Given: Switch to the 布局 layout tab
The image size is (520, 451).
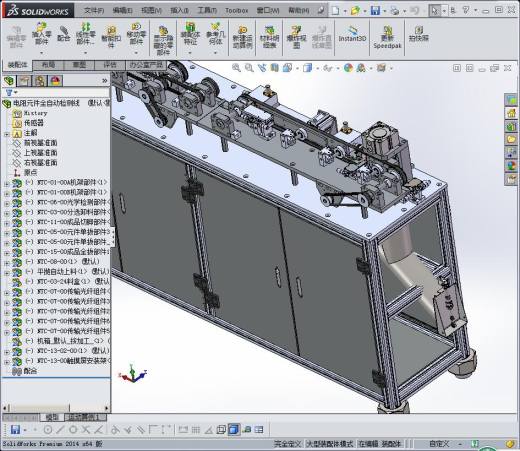Looking at the screenshot, I should click(48, 65).
